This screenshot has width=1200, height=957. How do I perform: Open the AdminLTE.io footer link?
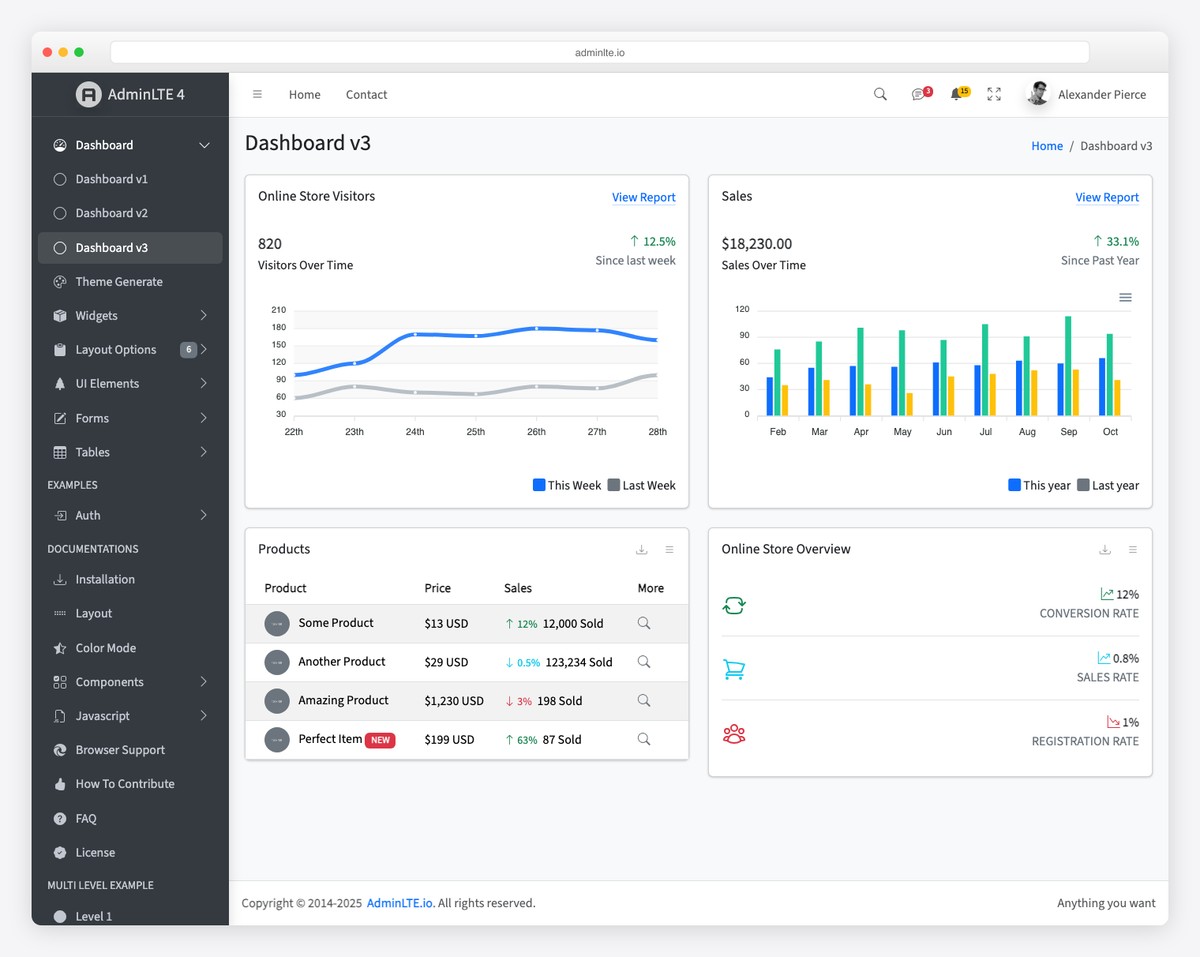398,902
